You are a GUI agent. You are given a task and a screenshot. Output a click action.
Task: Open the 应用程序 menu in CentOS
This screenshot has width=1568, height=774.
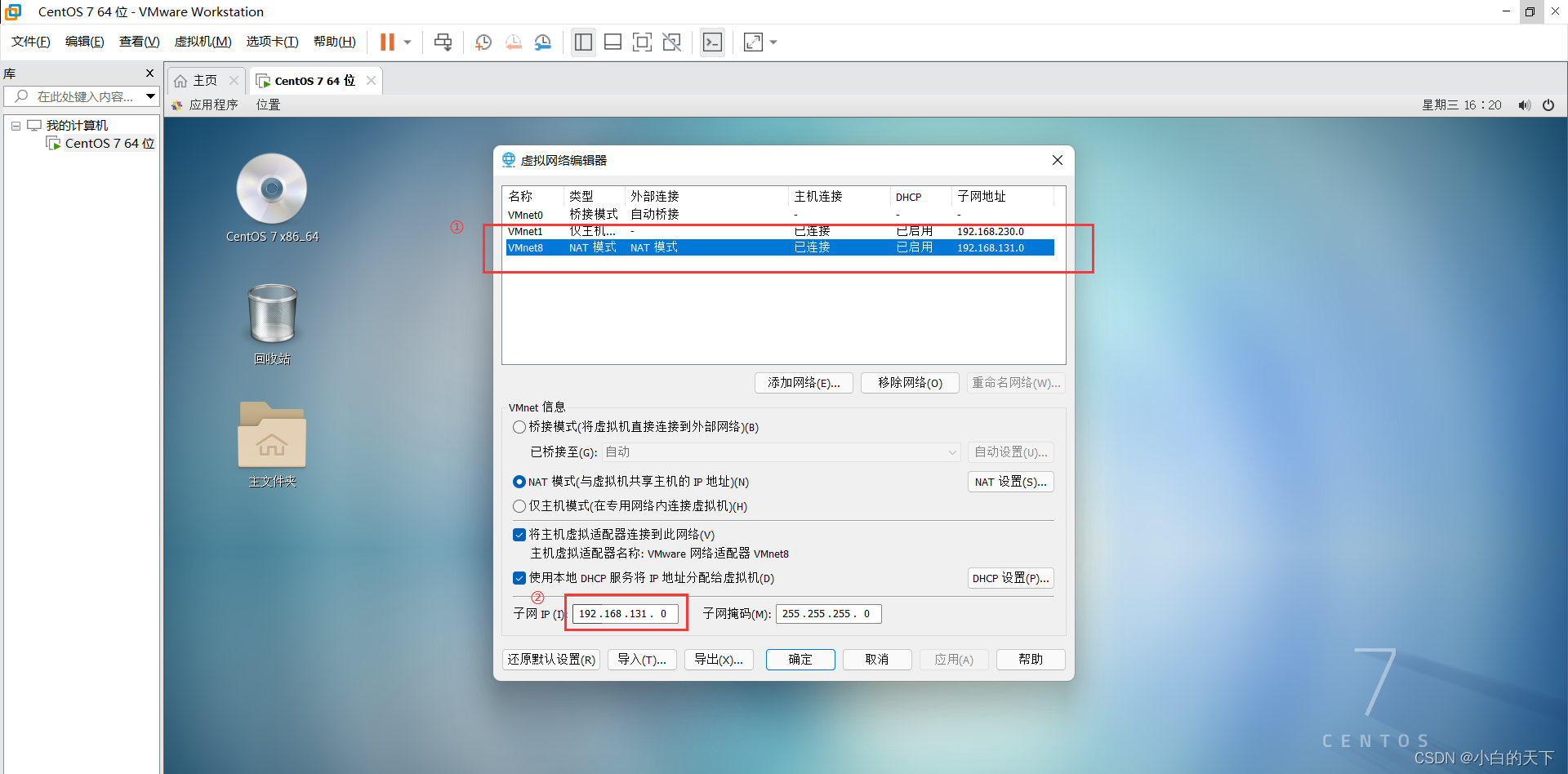coord(206,105)
